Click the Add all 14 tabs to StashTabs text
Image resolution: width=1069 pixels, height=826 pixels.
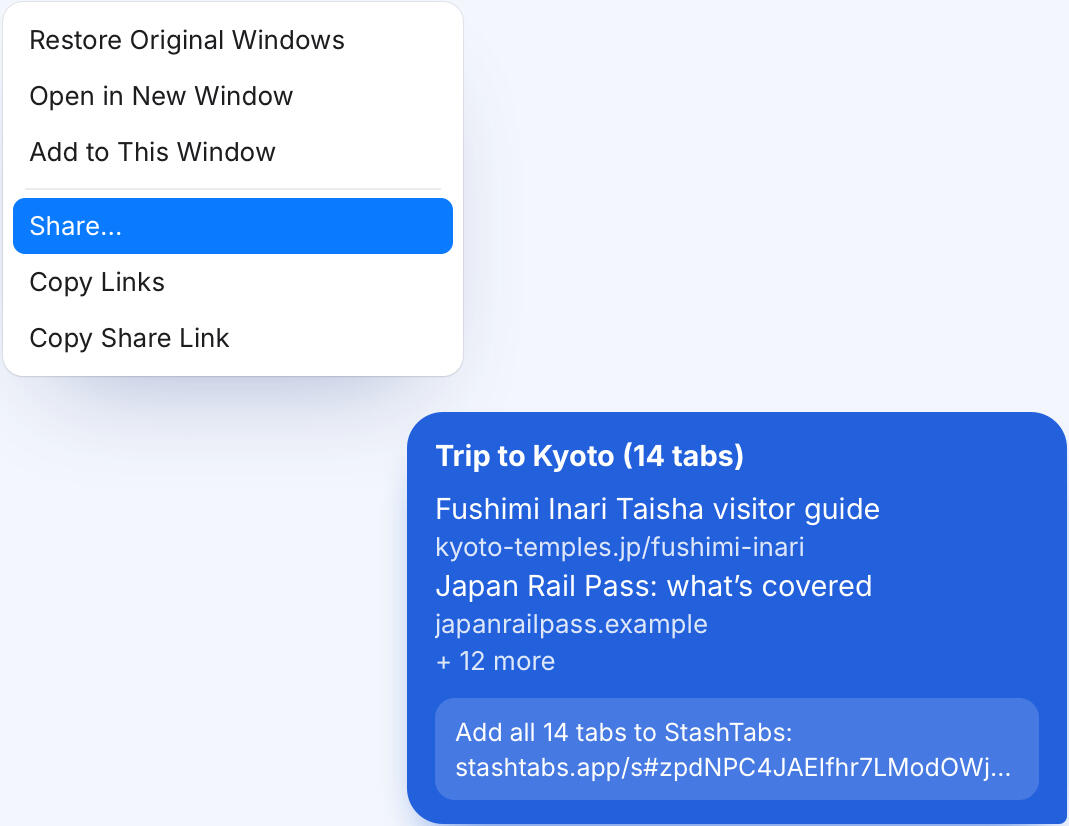tap(624, 733)
